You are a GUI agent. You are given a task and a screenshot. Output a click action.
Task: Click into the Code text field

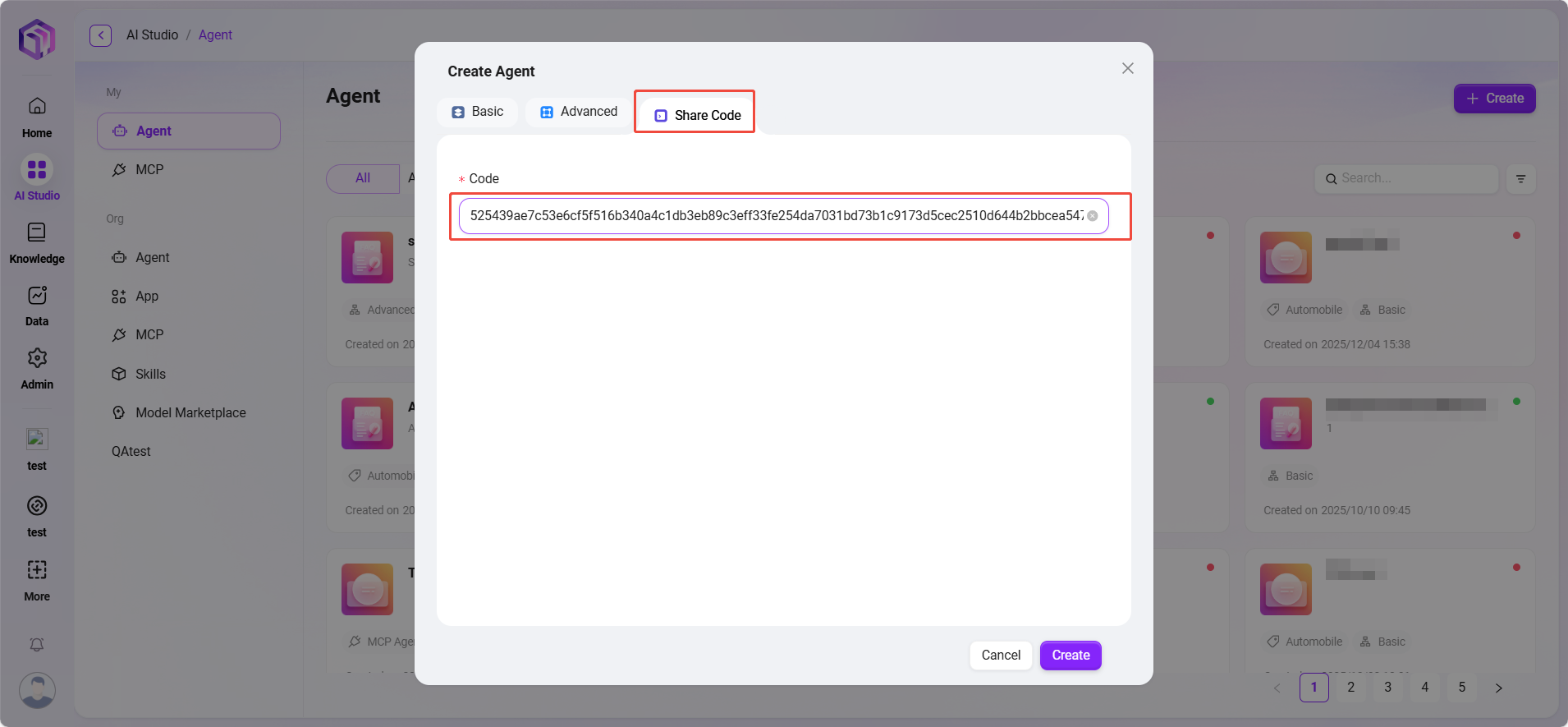(x=772, y=216)
